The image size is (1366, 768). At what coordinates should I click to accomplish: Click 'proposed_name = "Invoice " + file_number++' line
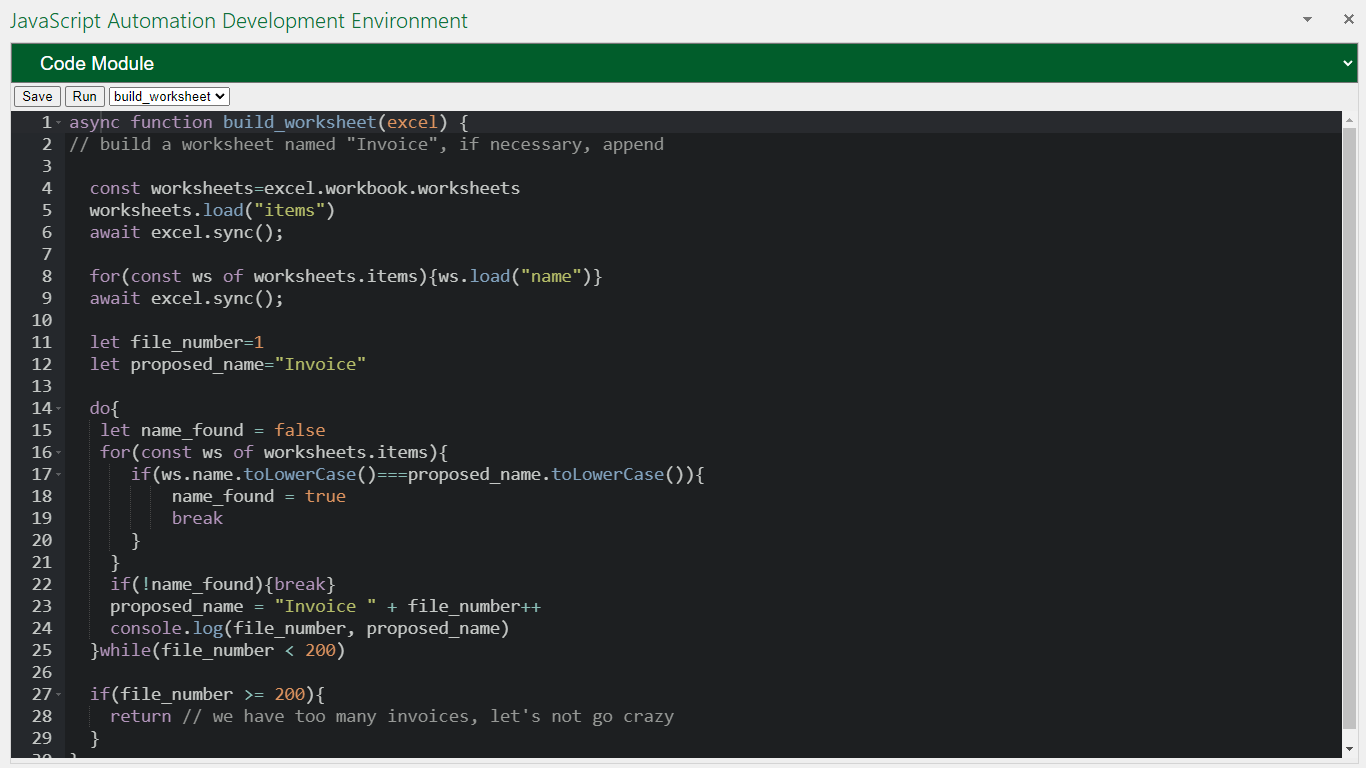point(326,606)
